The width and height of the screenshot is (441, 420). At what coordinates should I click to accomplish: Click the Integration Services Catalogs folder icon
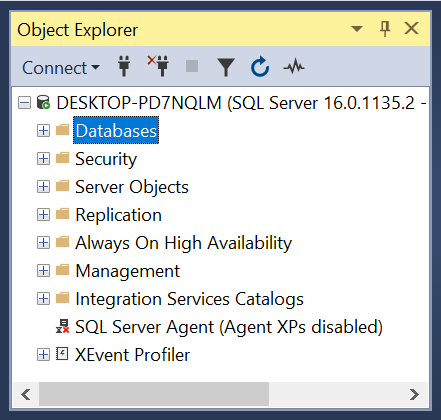(x=62, y=298)
